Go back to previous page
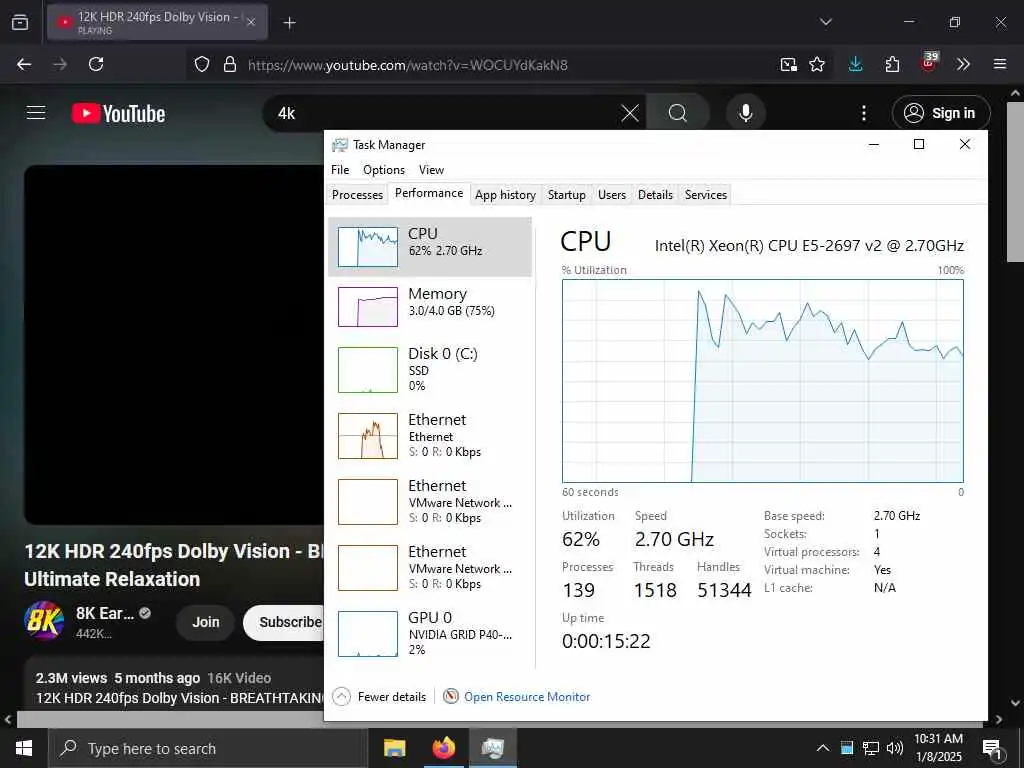 point(24,64)
